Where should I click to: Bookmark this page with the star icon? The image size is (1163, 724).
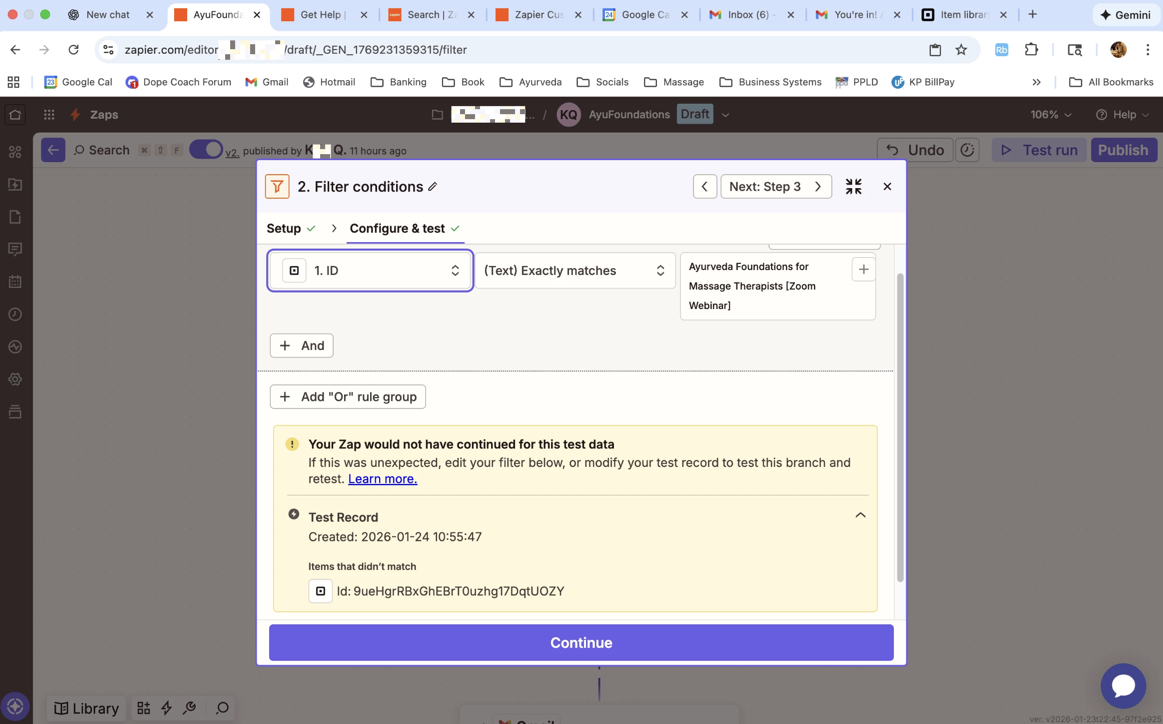pos(961,50)
